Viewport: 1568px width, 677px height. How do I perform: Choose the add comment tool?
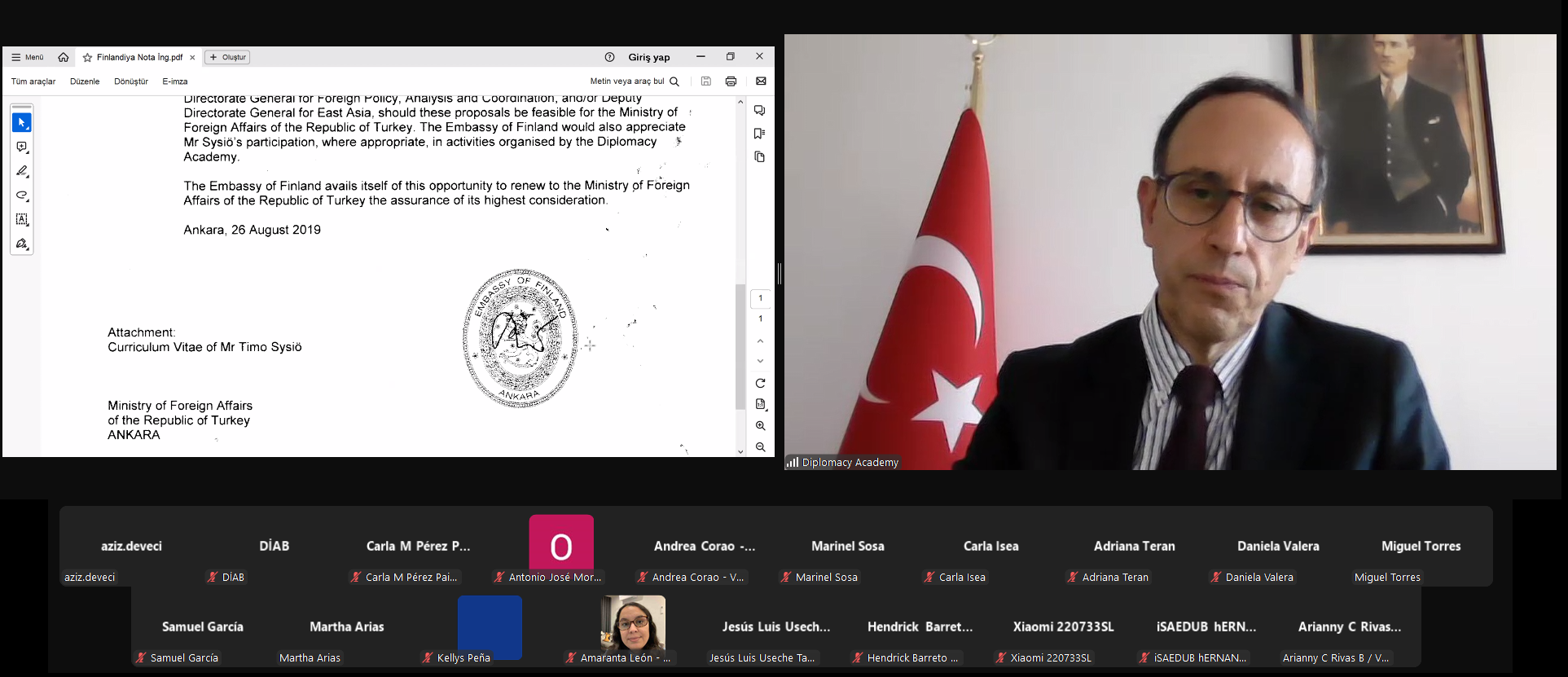coord(22,147)
